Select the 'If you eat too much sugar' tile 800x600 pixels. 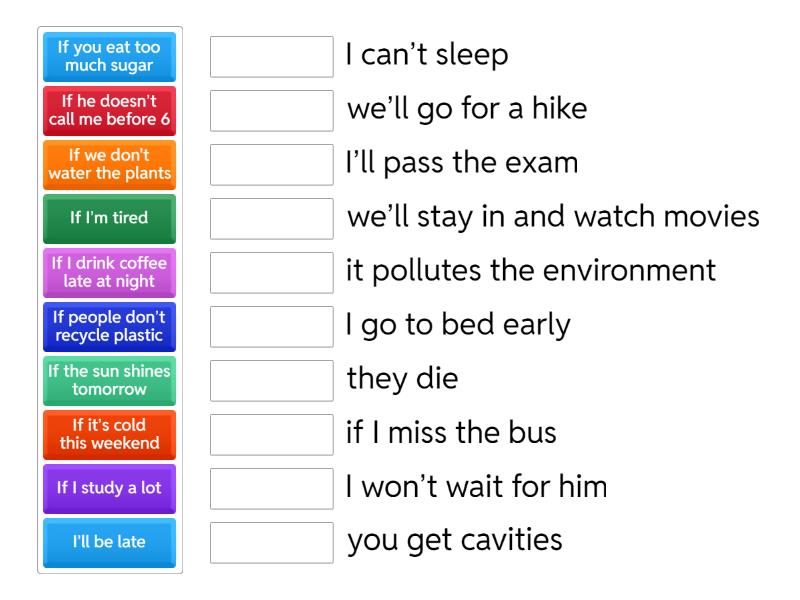coord(110,57)
